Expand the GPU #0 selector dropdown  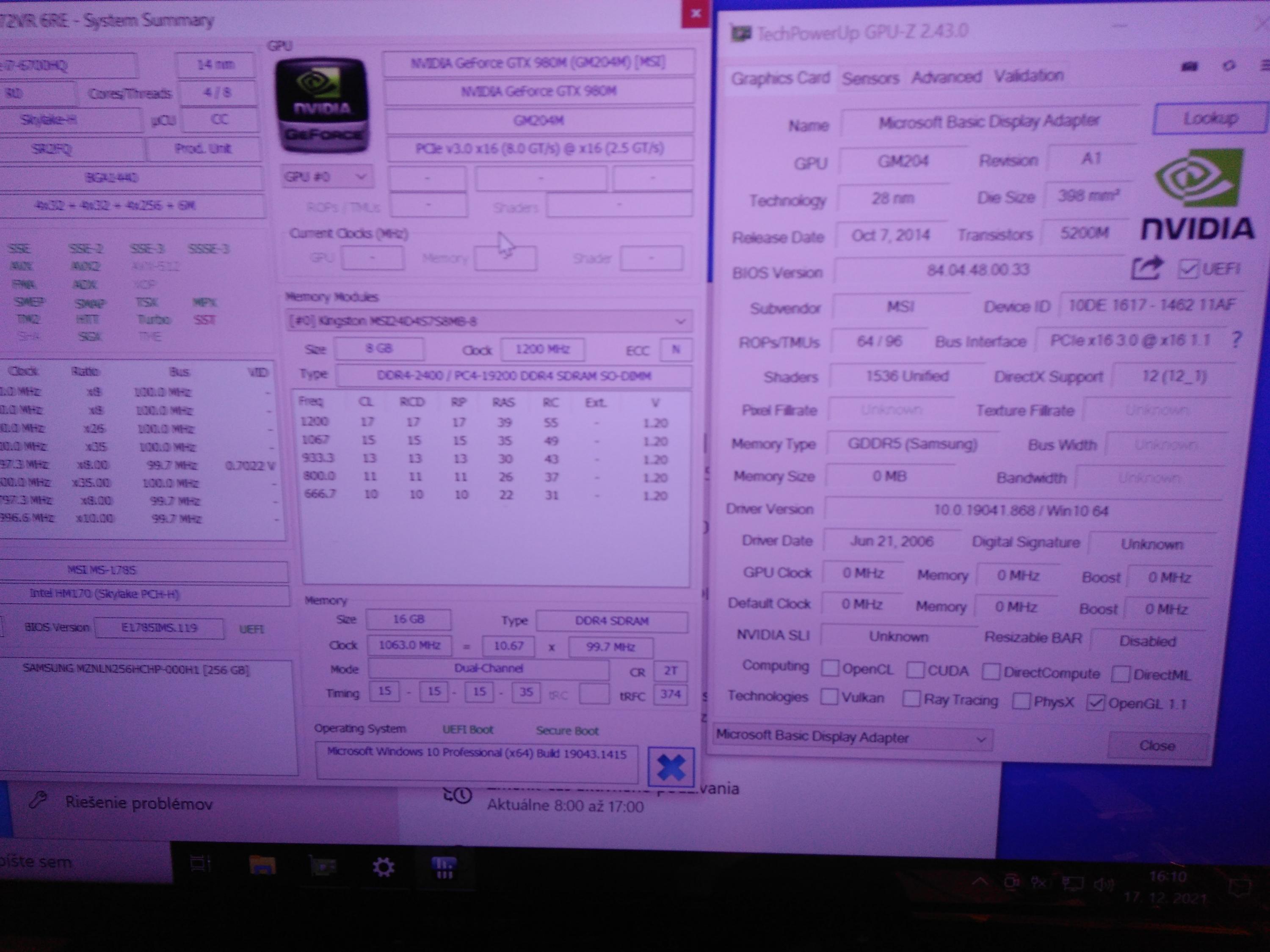coord(326,177)
